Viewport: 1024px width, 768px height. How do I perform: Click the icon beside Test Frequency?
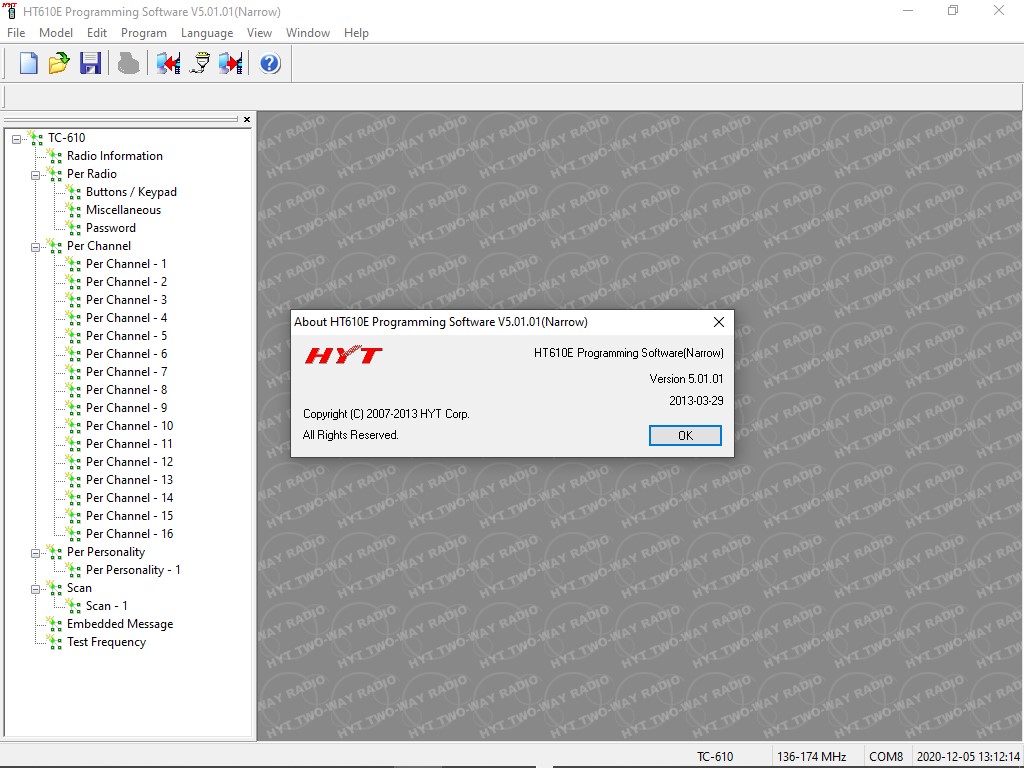55,642
